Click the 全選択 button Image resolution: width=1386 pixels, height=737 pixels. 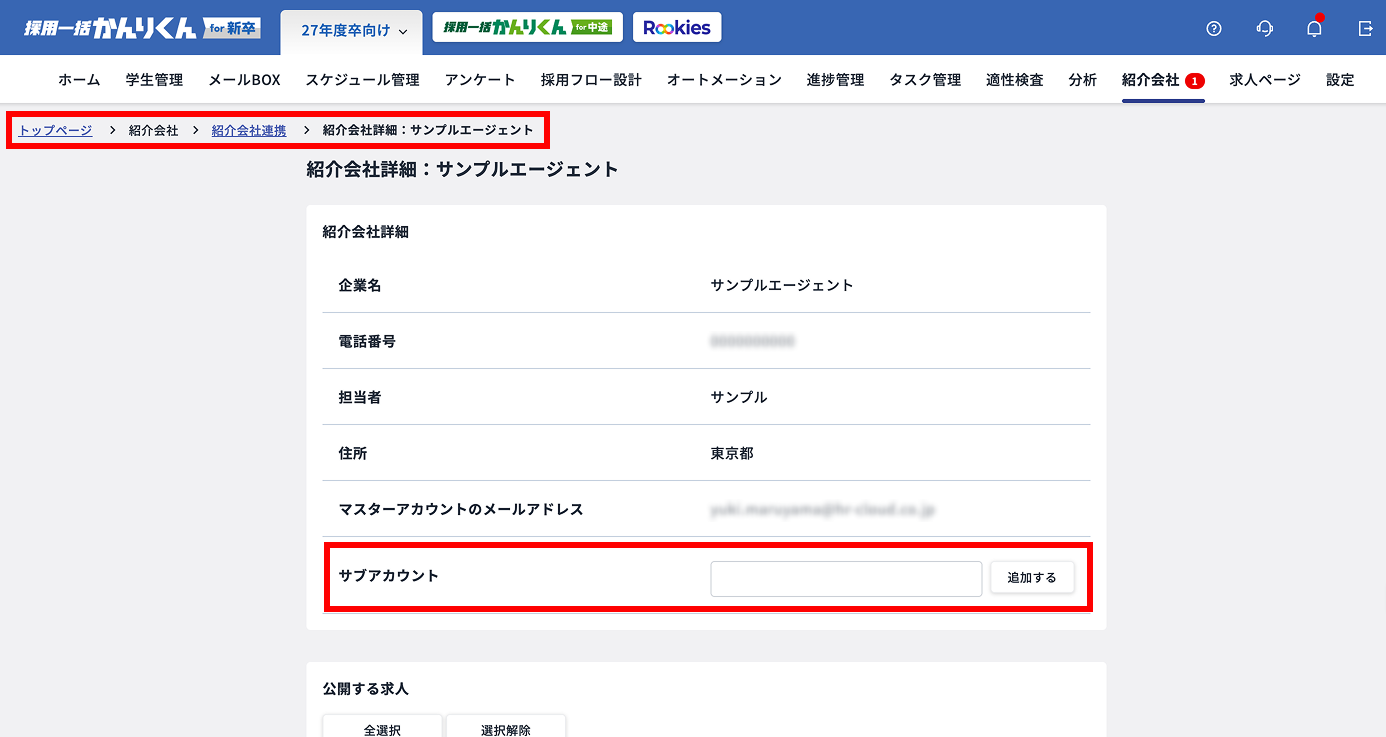382,729
